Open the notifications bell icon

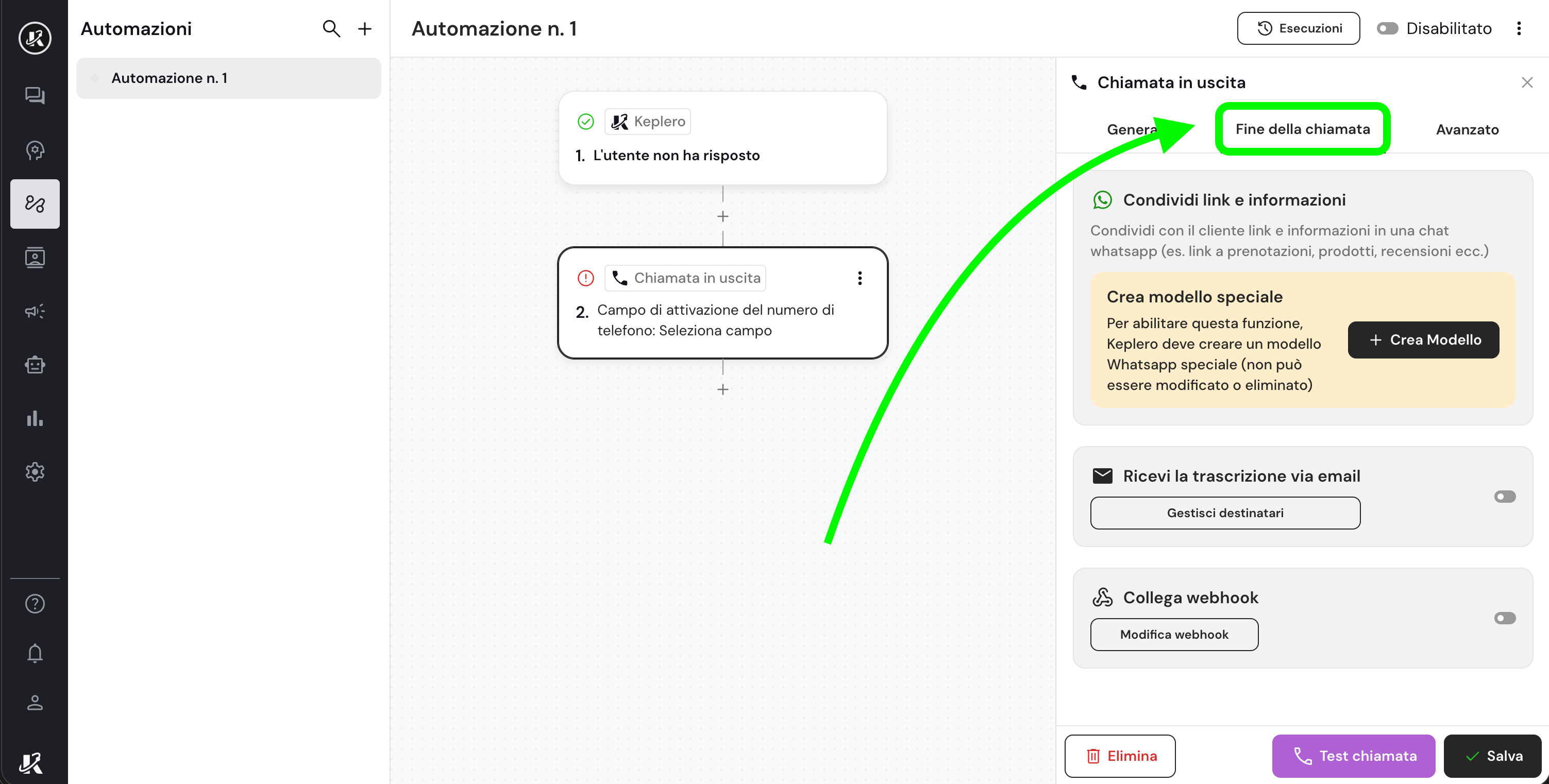(x=35, y=653)
